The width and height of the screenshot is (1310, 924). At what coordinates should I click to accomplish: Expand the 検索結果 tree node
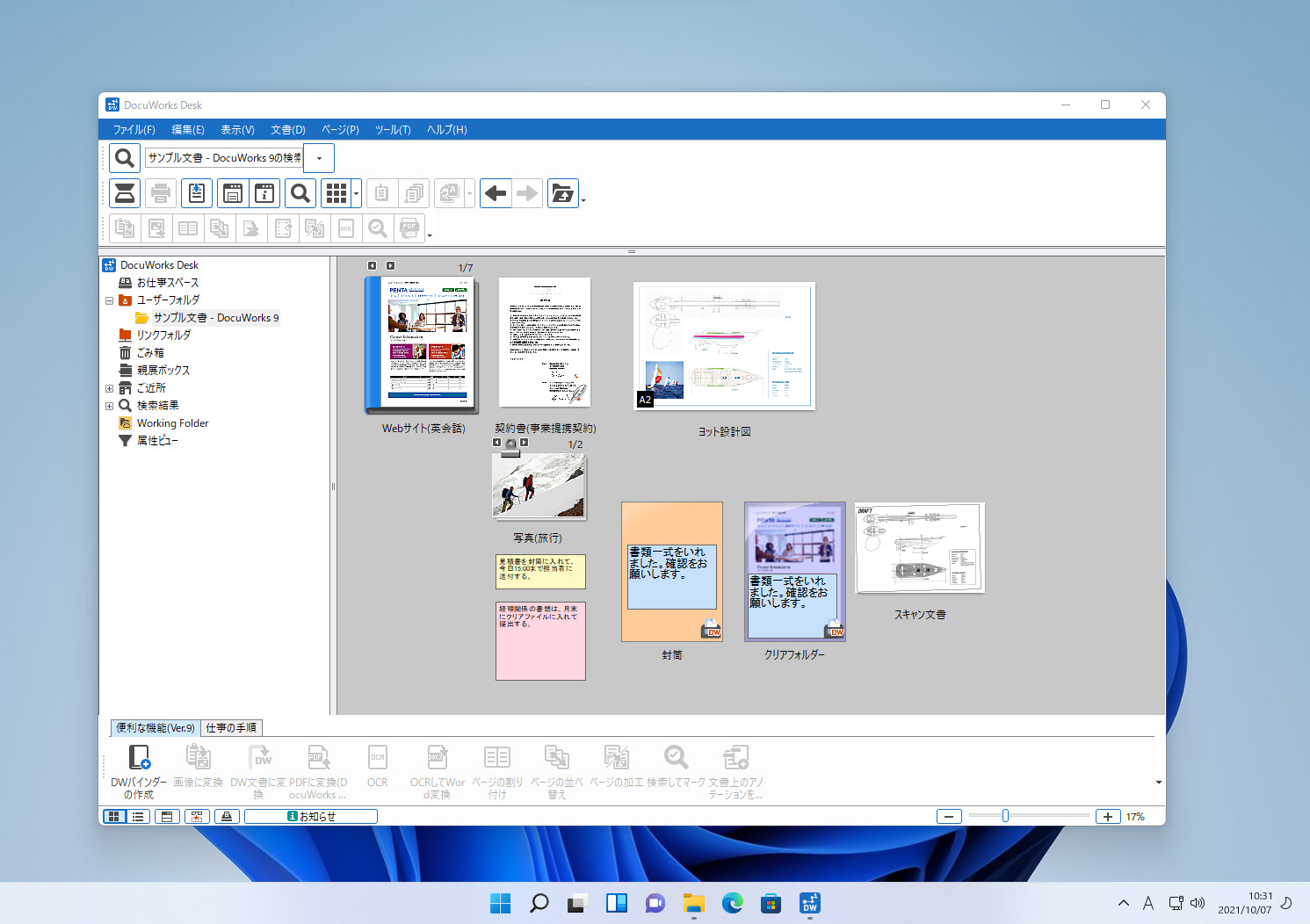(109, 406)
